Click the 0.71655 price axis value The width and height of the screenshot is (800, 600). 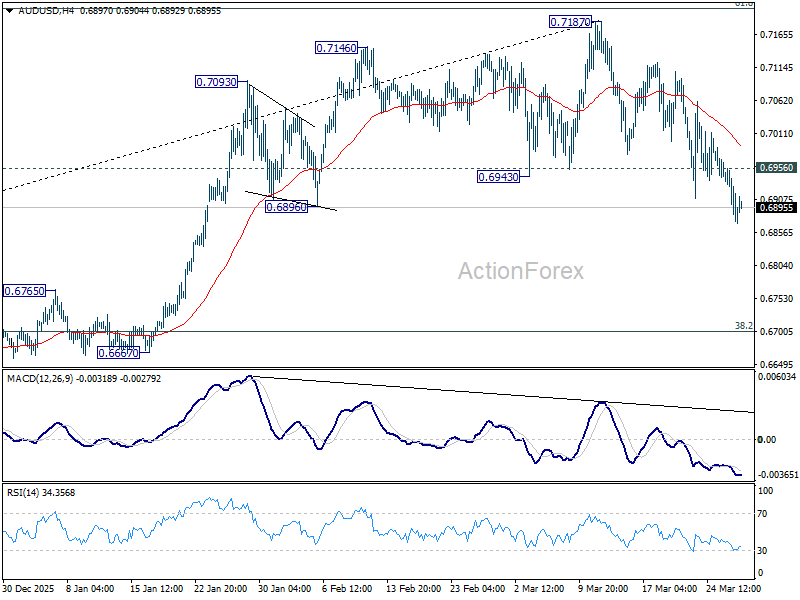point(777,35)
